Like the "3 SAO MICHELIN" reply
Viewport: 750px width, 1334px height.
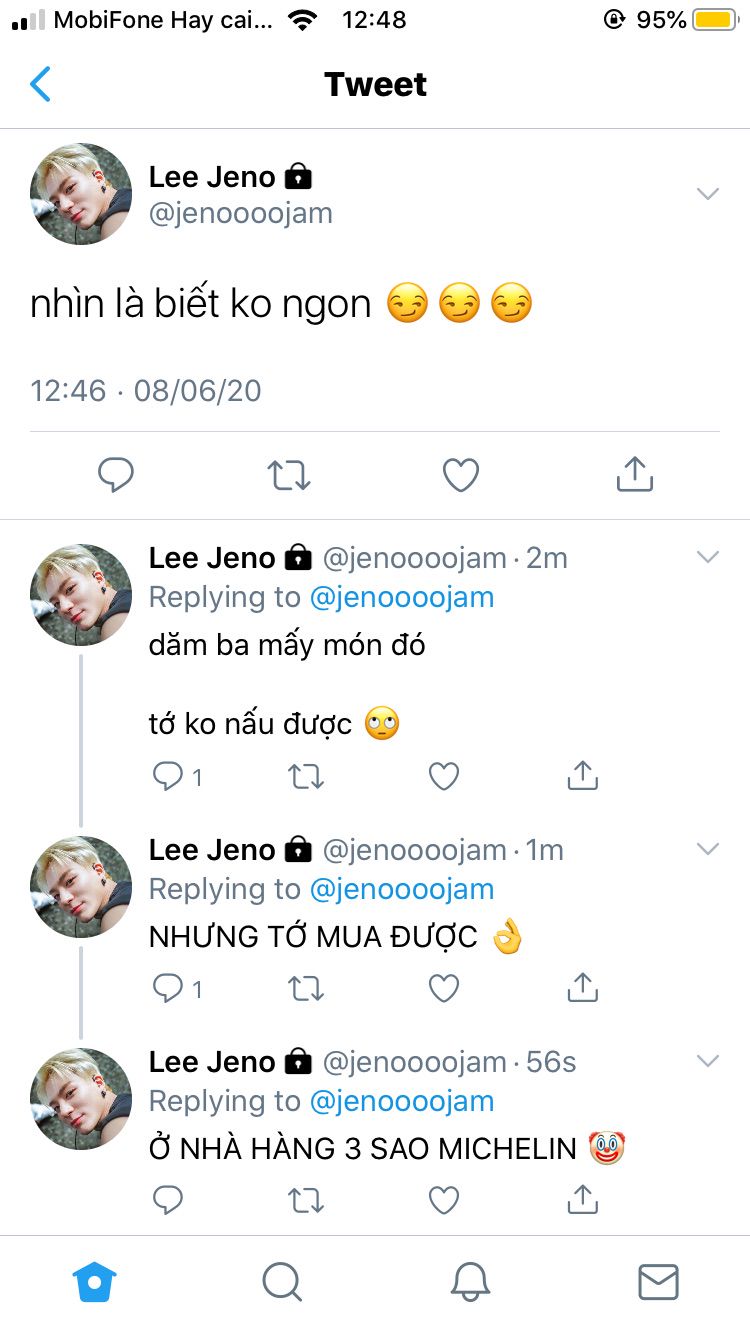click(443, 1200)
